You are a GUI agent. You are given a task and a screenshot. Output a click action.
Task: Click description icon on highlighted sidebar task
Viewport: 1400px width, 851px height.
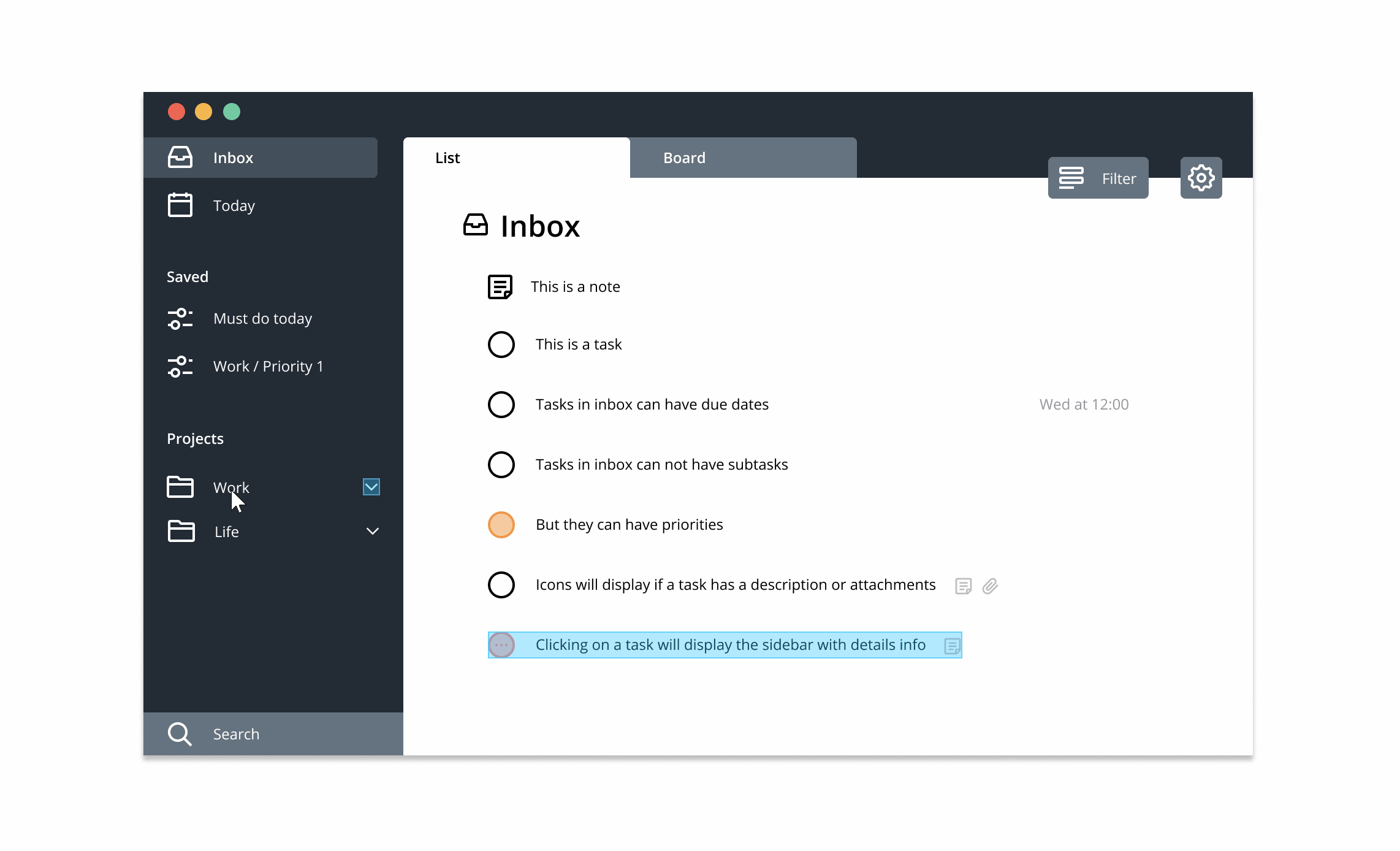point(952,646)
